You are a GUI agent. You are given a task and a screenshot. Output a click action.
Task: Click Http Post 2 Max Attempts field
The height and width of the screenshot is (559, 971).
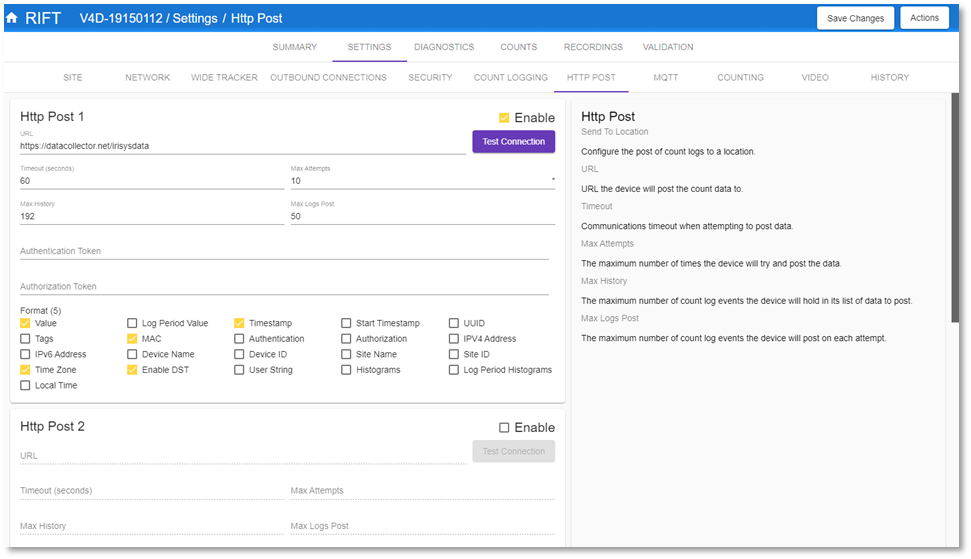click(423, 491)
